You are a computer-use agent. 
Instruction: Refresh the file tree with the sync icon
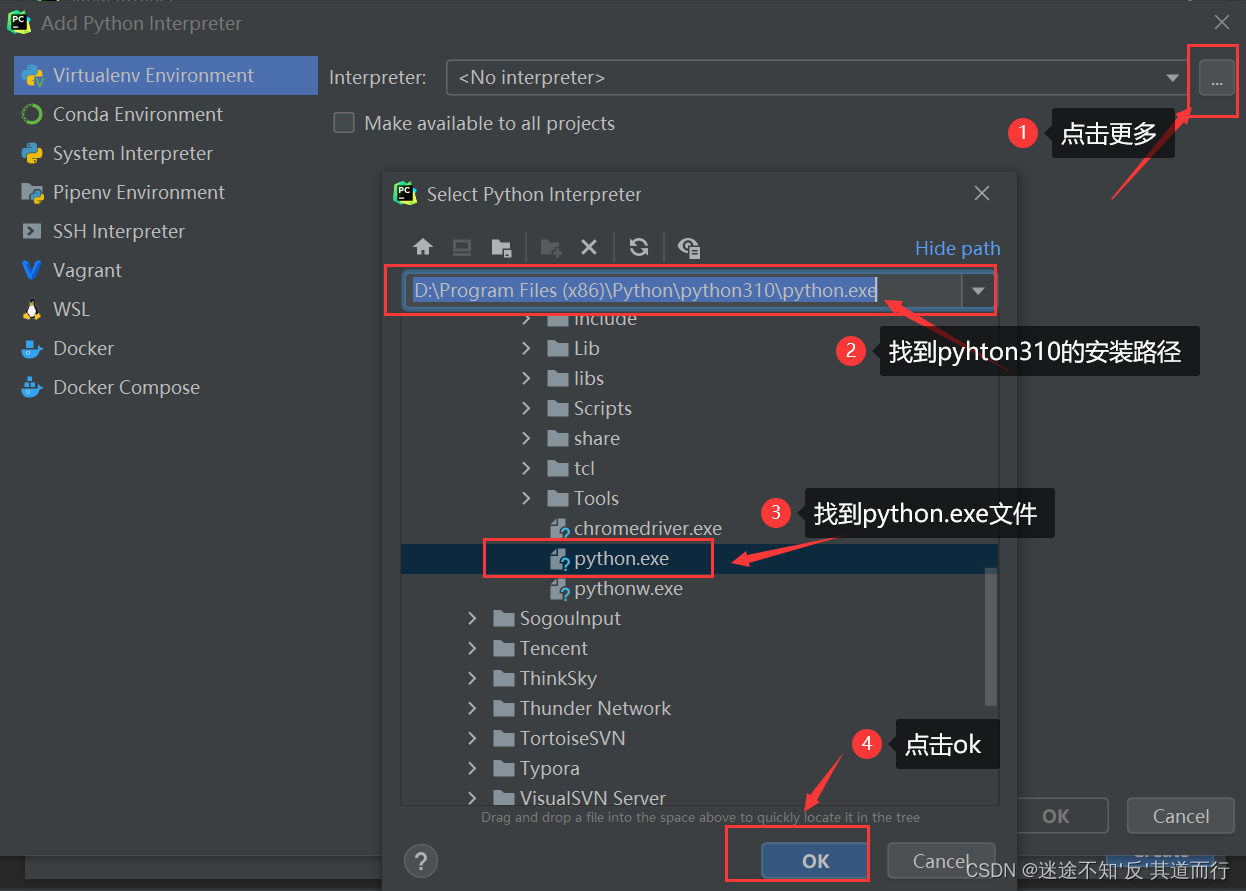click(x=639, y=247)
